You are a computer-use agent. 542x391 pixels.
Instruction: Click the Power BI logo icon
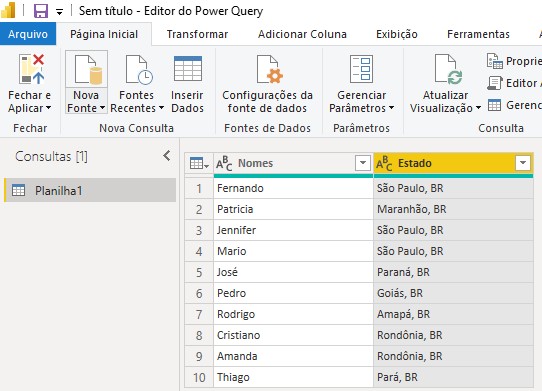(x=8, y=10)
